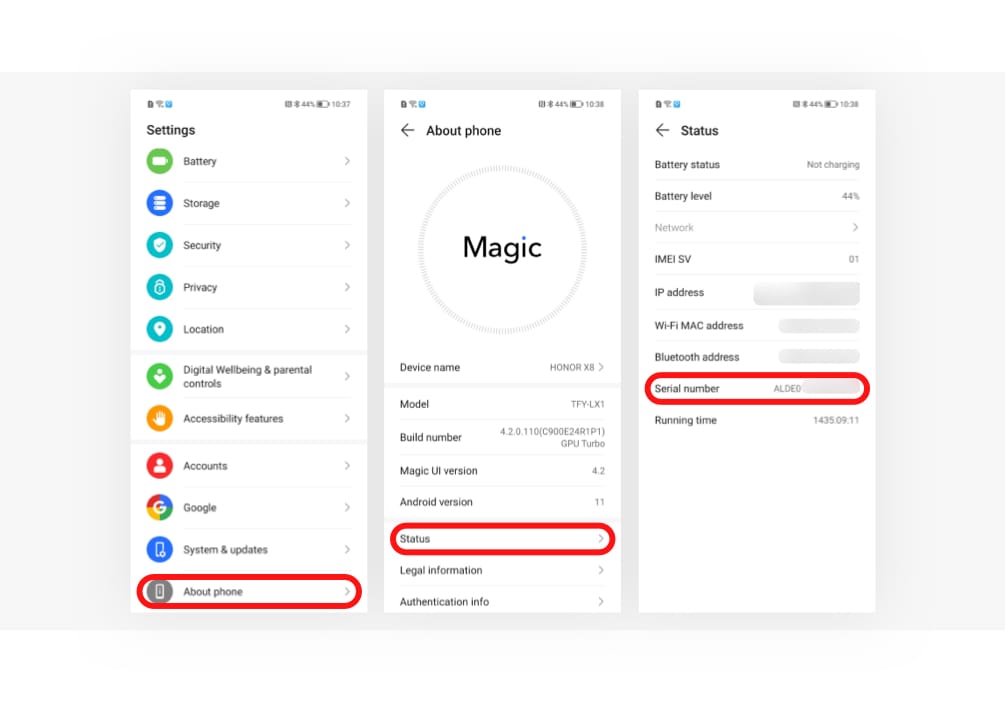Screen dimensions: 1005x702
Task: Open the Status menu entry
Action: 501,539
